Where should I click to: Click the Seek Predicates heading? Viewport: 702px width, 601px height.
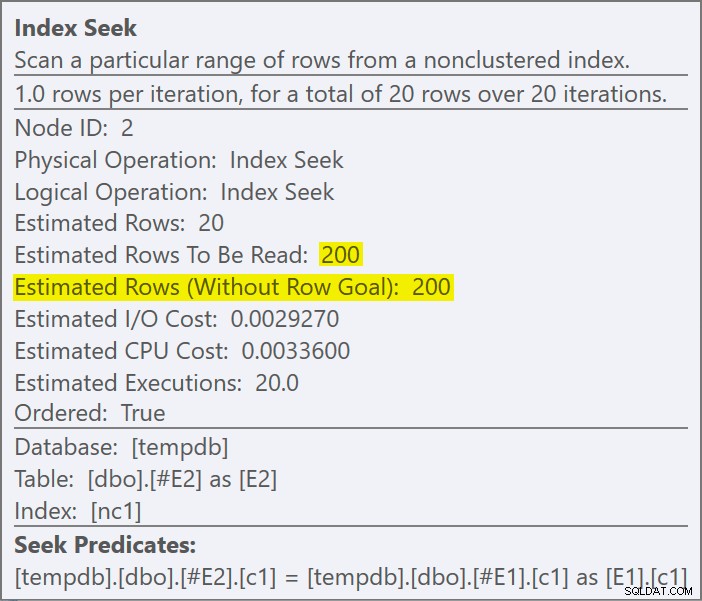pos(105,545)
